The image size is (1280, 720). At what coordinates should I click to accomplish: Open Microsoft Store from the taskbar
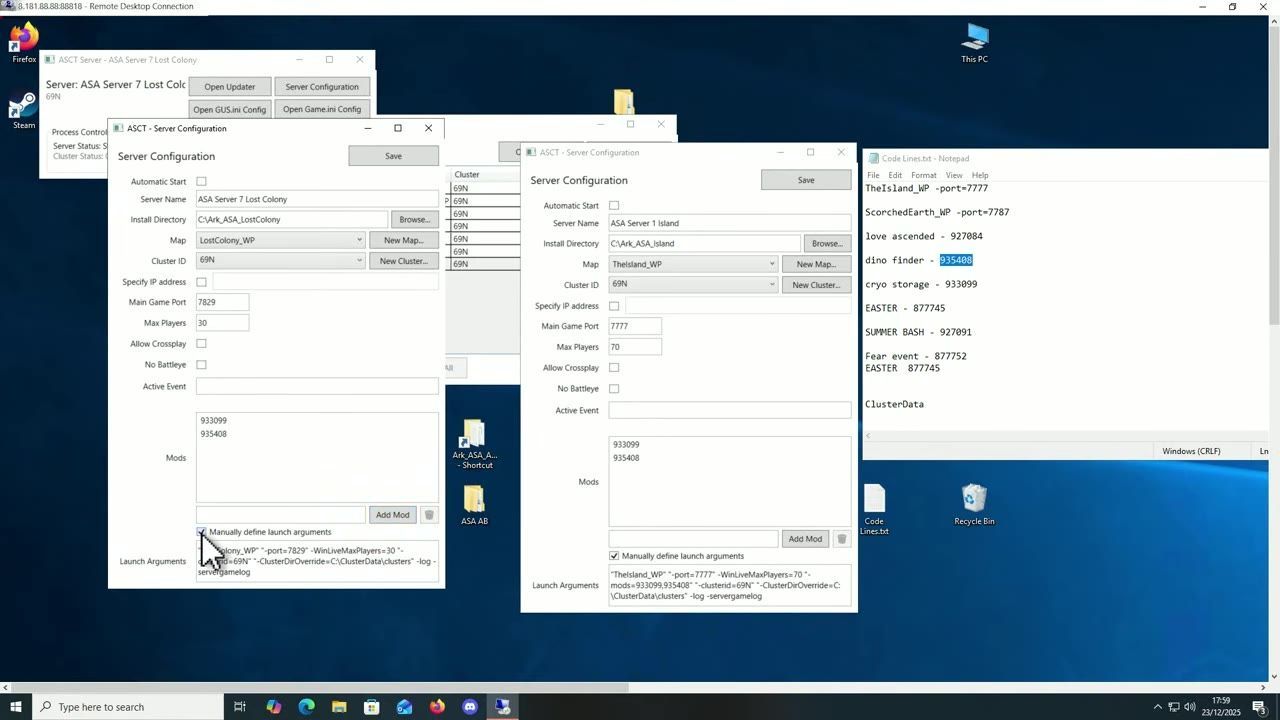click(372, 707)
